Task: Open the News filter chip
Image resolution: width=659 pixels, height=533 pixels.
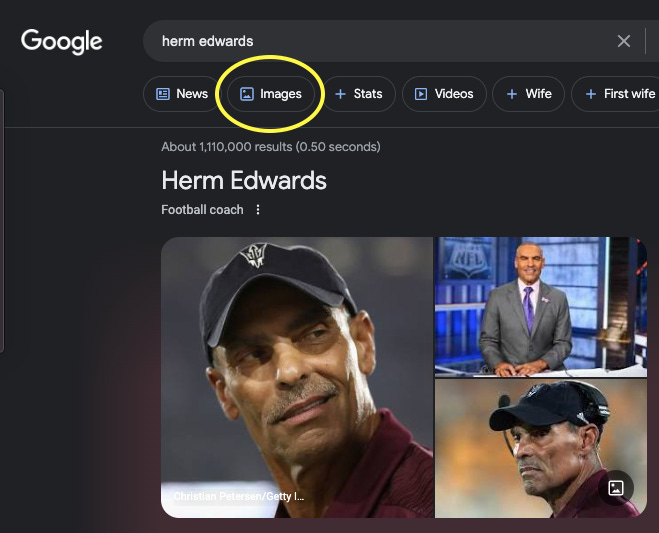Action: 182,94
